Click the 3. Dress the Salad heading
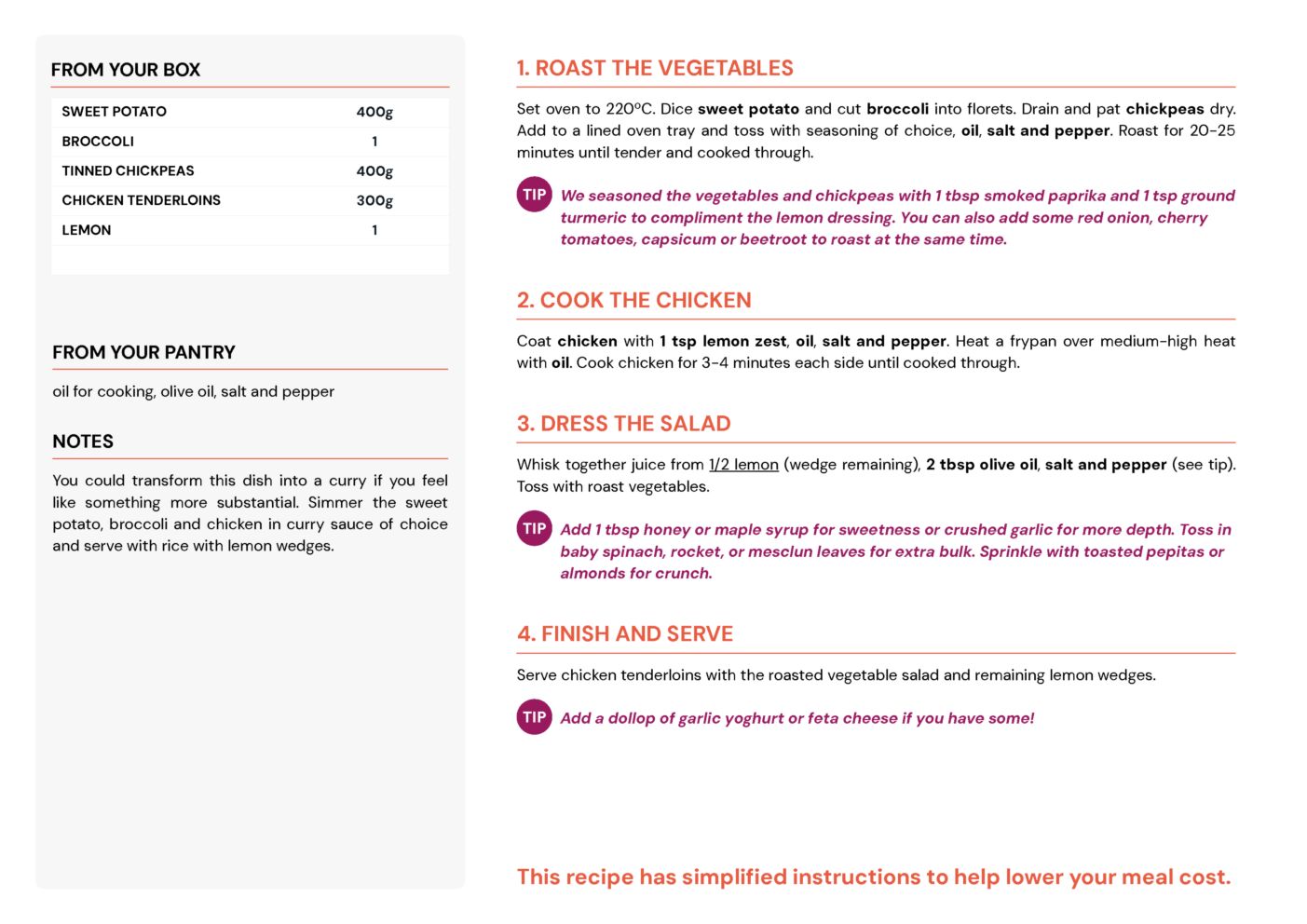This screenshot has height=924, width=1307. [x=623, y=424]
